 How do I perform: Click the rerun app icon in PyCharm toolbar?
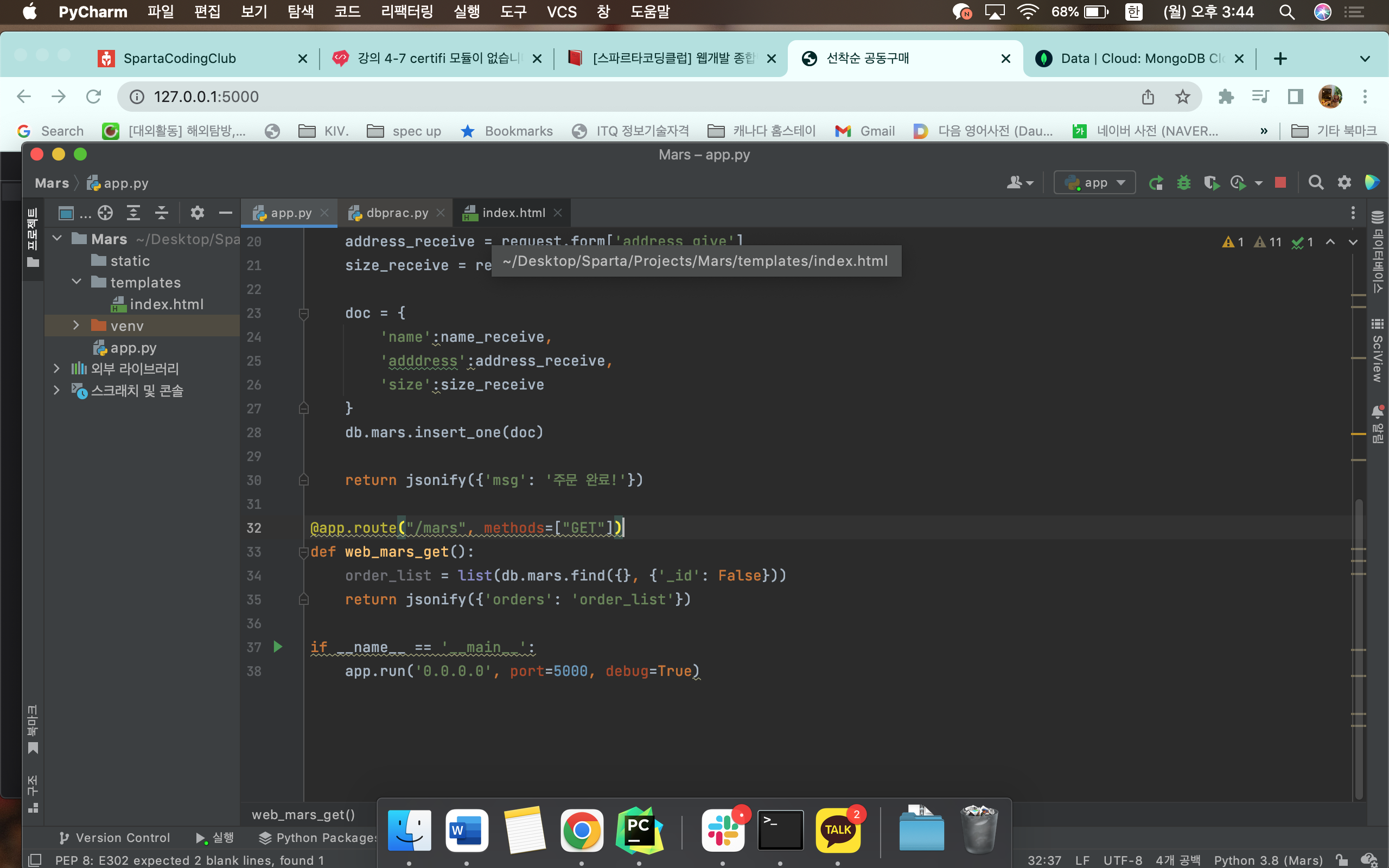tap(1156, 183)
